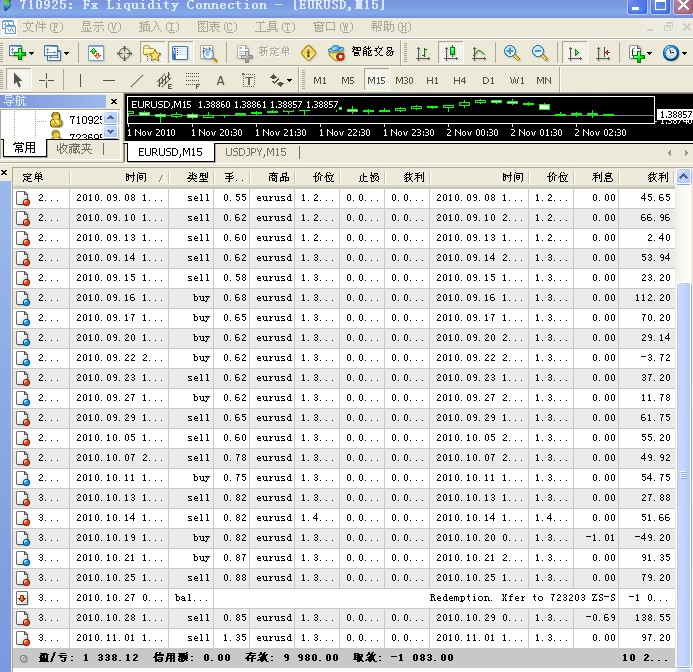Screen dimensions: 693x672
Task: Switch chart to bar chart display
Action: [423, 53]
